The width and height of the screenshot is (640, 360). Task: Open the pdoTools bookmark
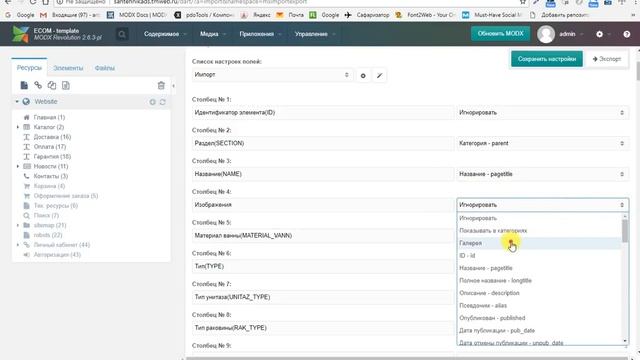pyautogui.click(x=204, y=15)
